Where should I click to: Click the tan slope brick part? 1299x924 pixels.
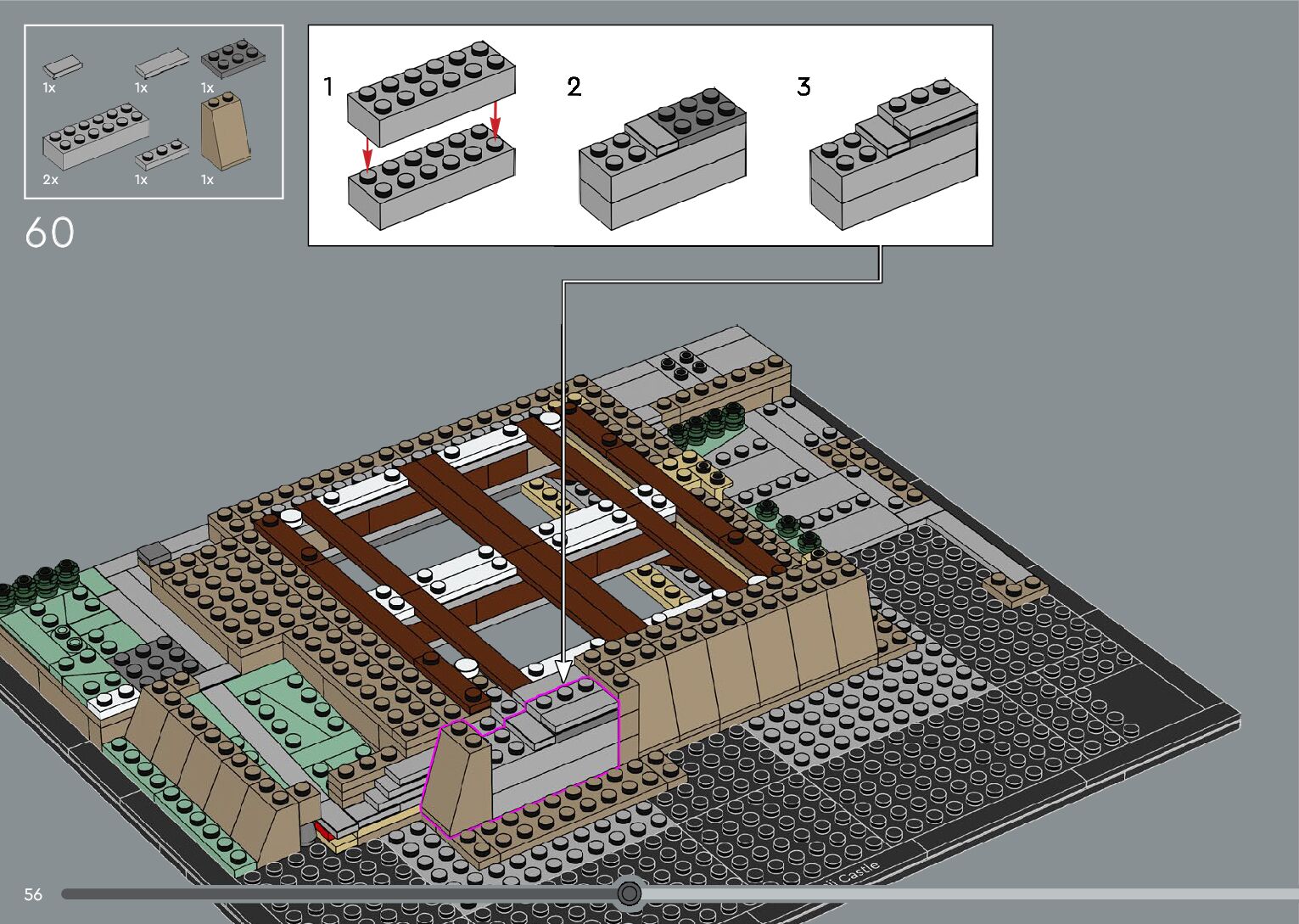(x=225, y=133)
